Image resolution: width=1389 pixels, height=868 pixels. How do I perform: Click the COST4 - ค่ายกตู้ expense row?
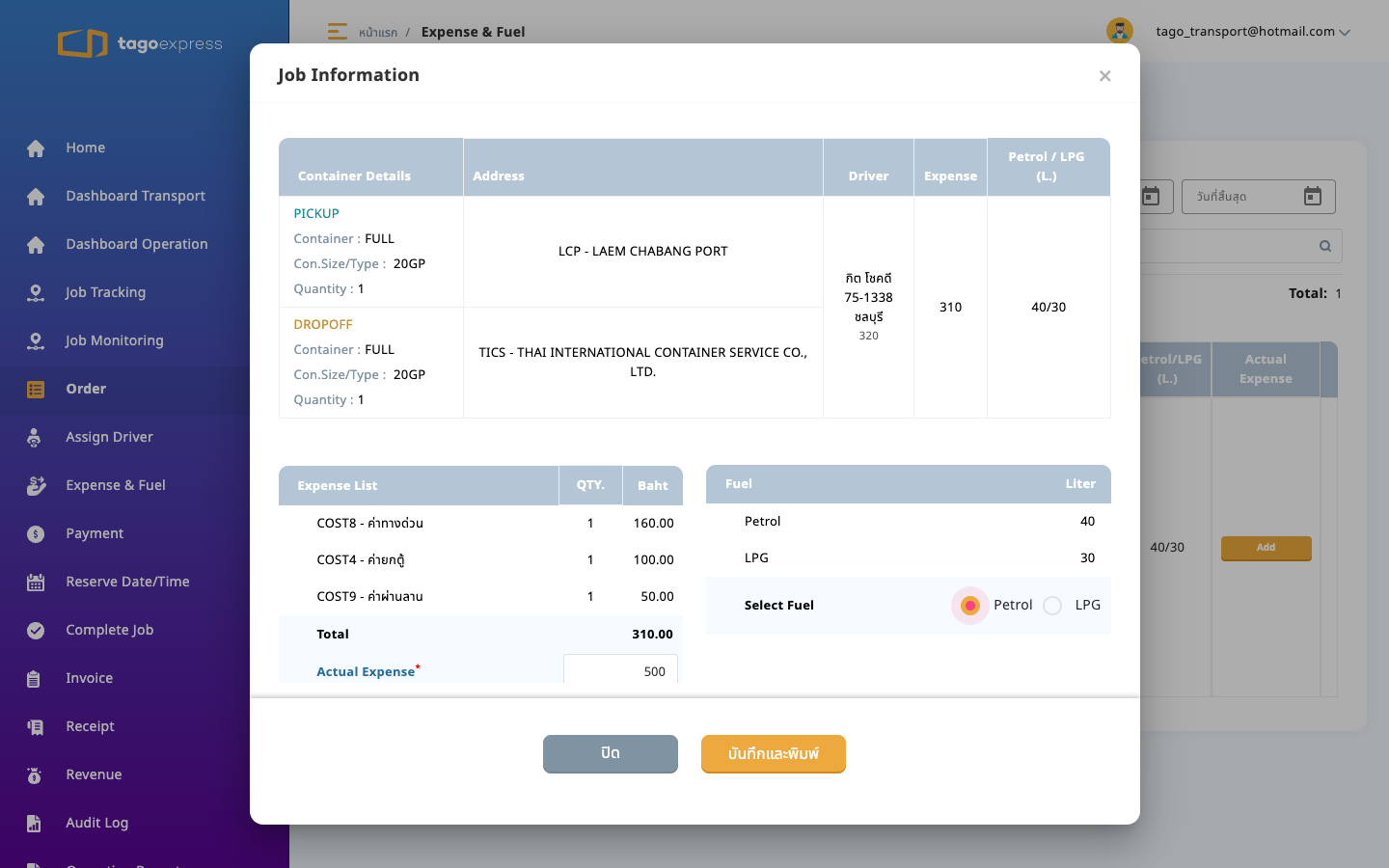[x=480, y=559]
